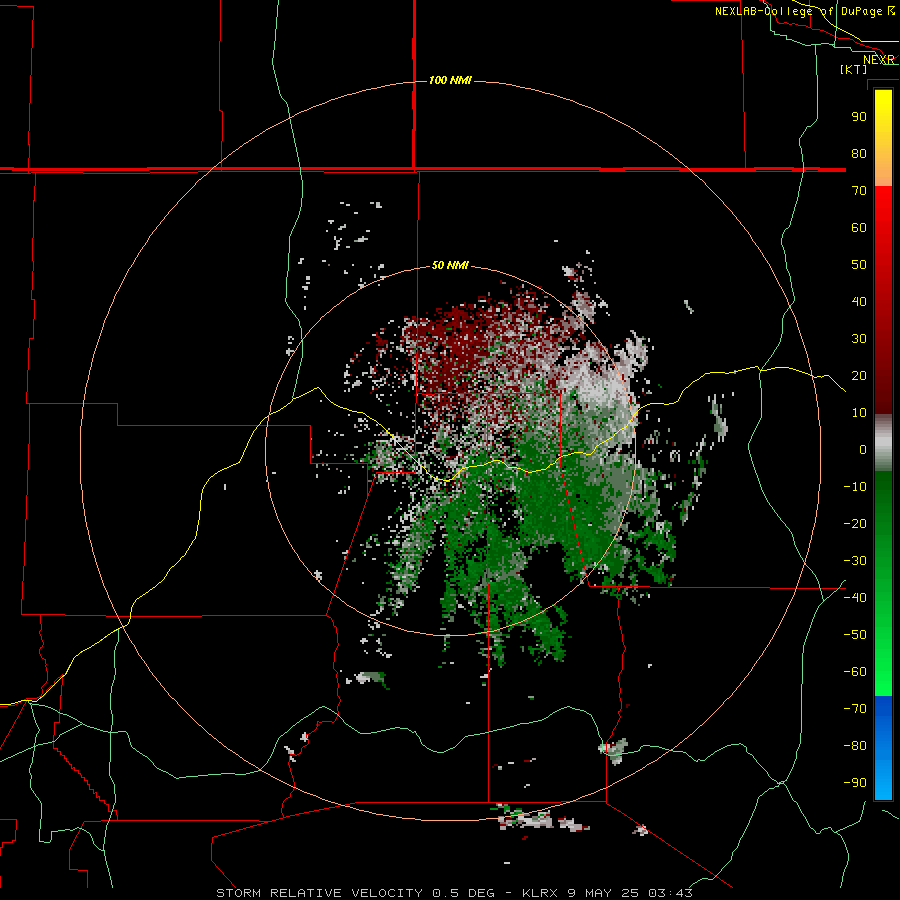This screenshot has height=900, width=900.
Task: Pick the "-40" label on velocity scale
Action: [x=855, y=598]
